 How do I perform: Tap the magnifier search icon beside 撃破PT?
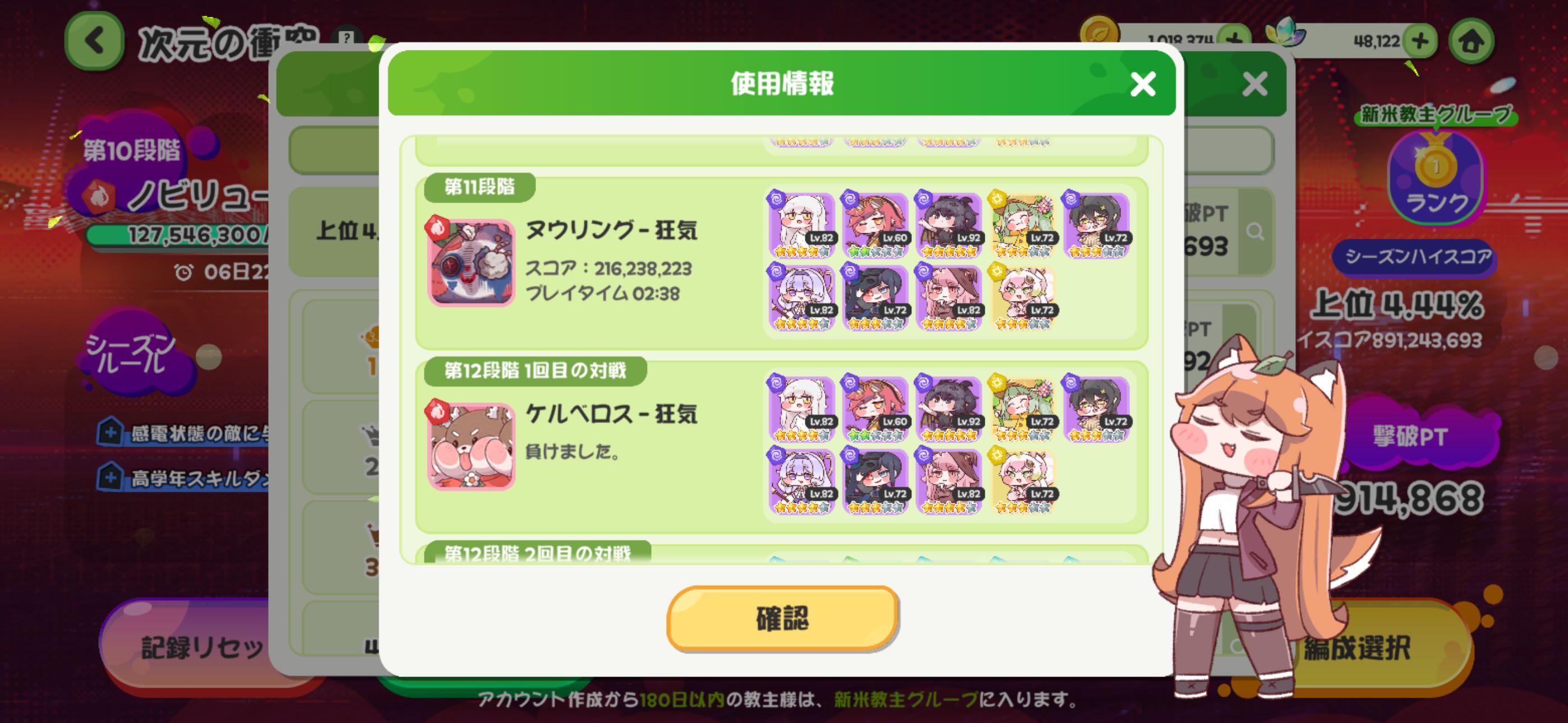[1255, 231]
